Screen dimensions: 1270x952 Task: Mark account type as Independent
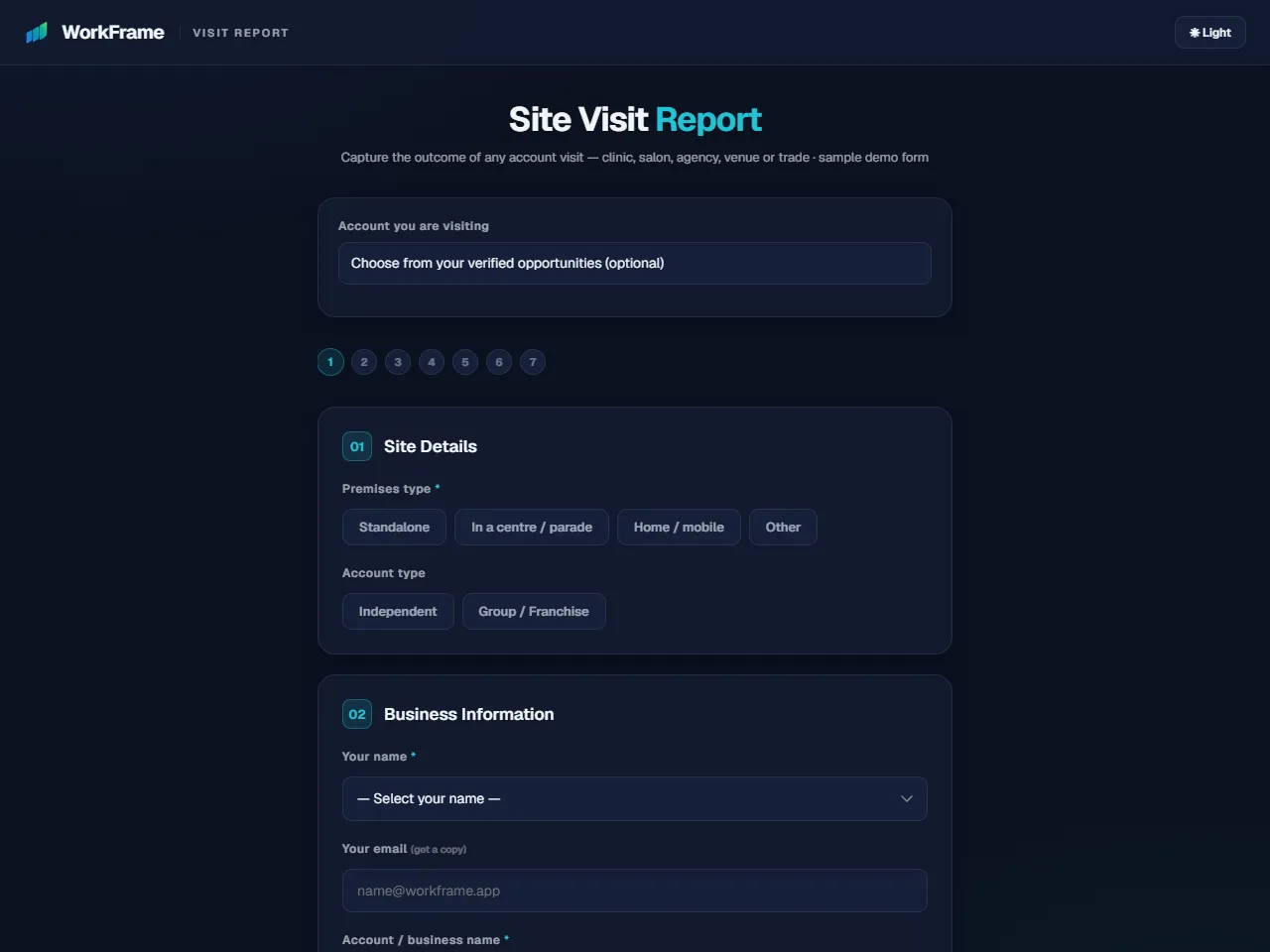tap(398, 612)
